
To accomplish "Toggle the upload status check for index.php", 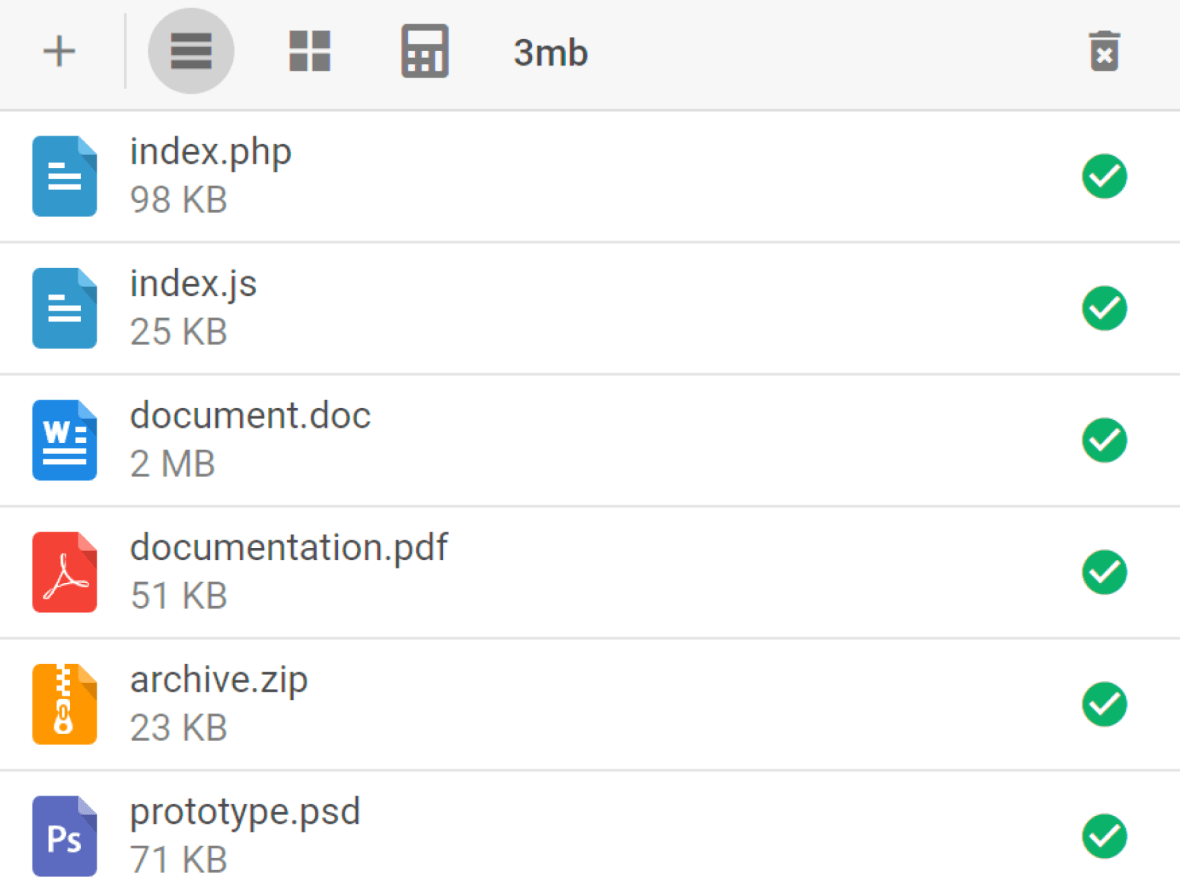I will click(1104, 176).
